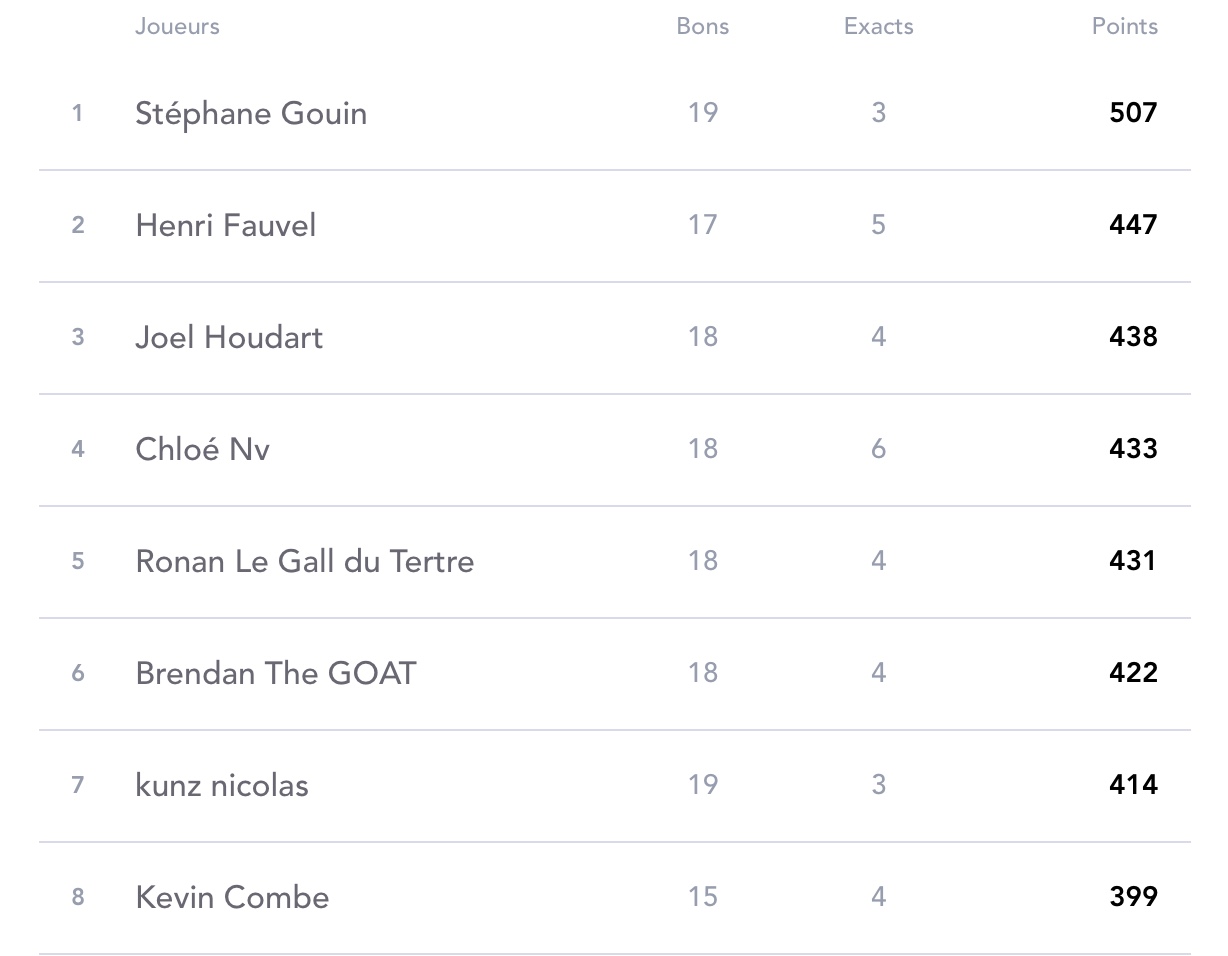Image resolution: width=1228 pixels, height=956 pixels.
Task: Click on kunz nicolas row name
Action: click(x=222, y=785)
